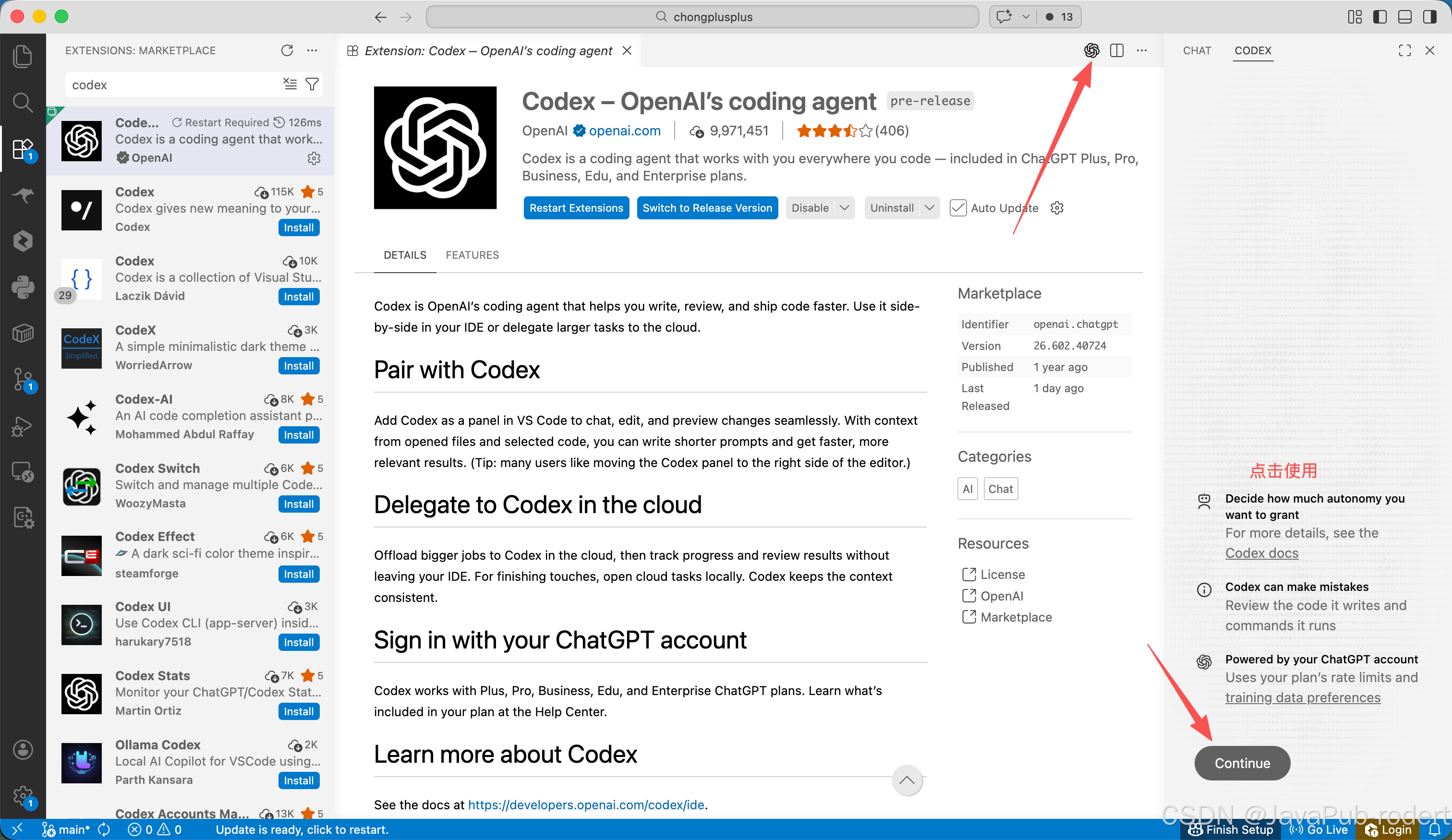Select the CODEX panel tab
Viewport: 1452px width, 840px height.
coord(1253,50)
